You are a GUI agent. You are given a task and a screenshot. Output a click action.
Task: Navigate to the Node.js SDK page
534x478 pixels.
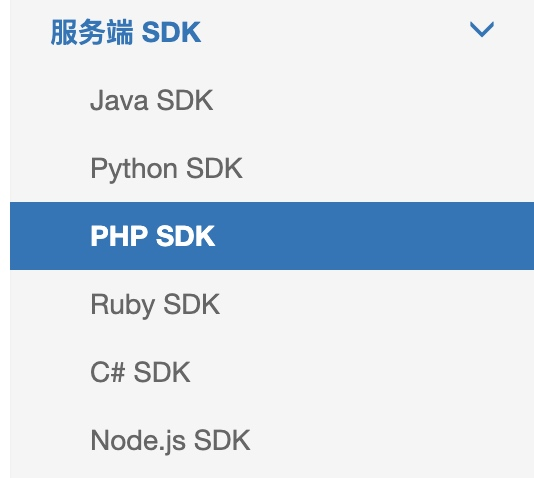[272, 440]
